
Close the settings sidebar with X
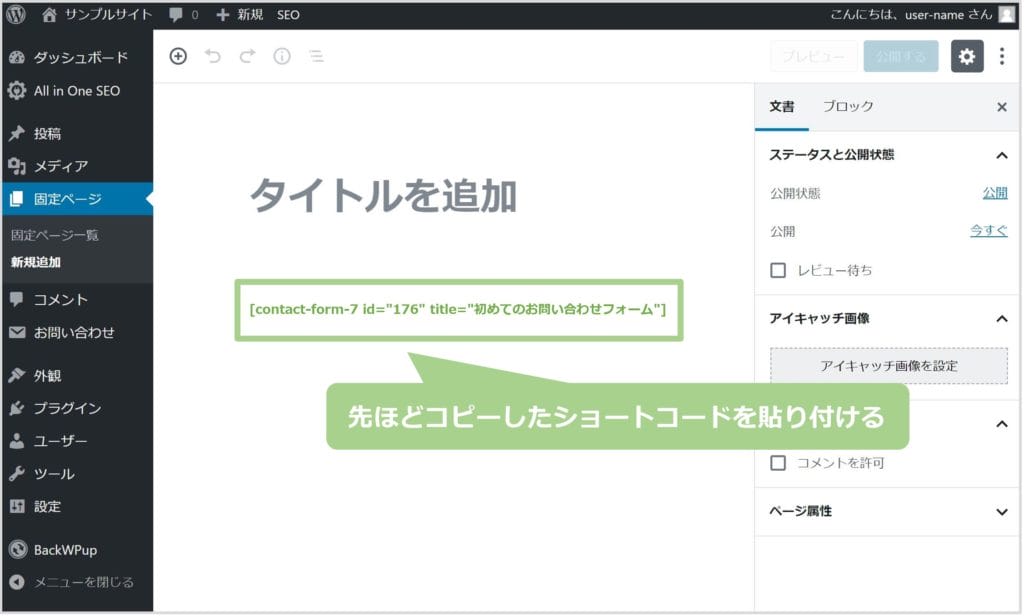[x=1002, y=107]
